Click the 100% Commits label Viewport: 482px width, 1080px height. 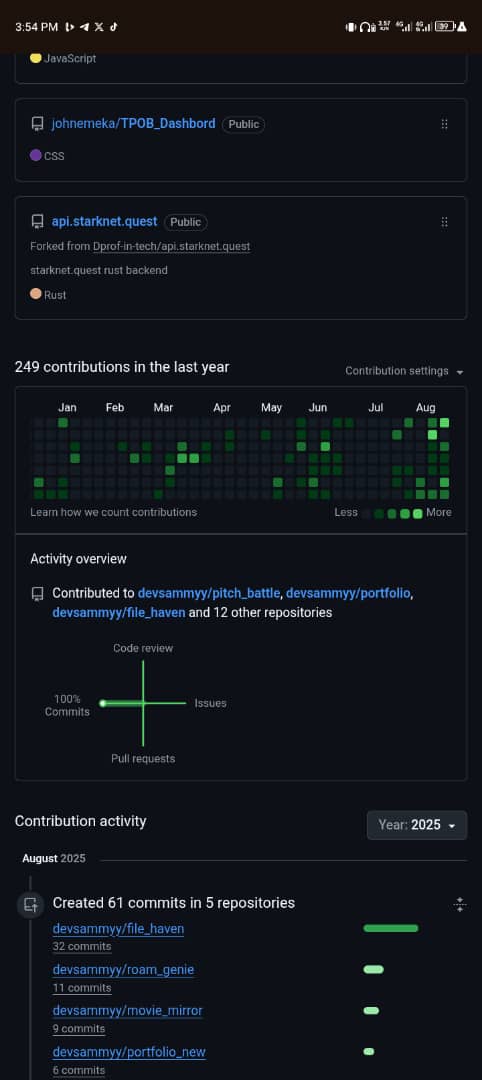67,705
